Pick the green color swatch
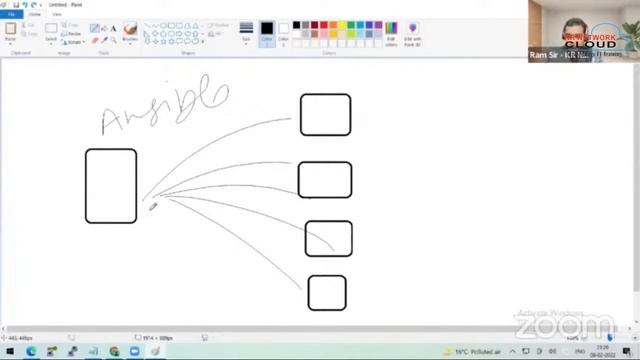640x360 pixels. (x=351, y=25)
